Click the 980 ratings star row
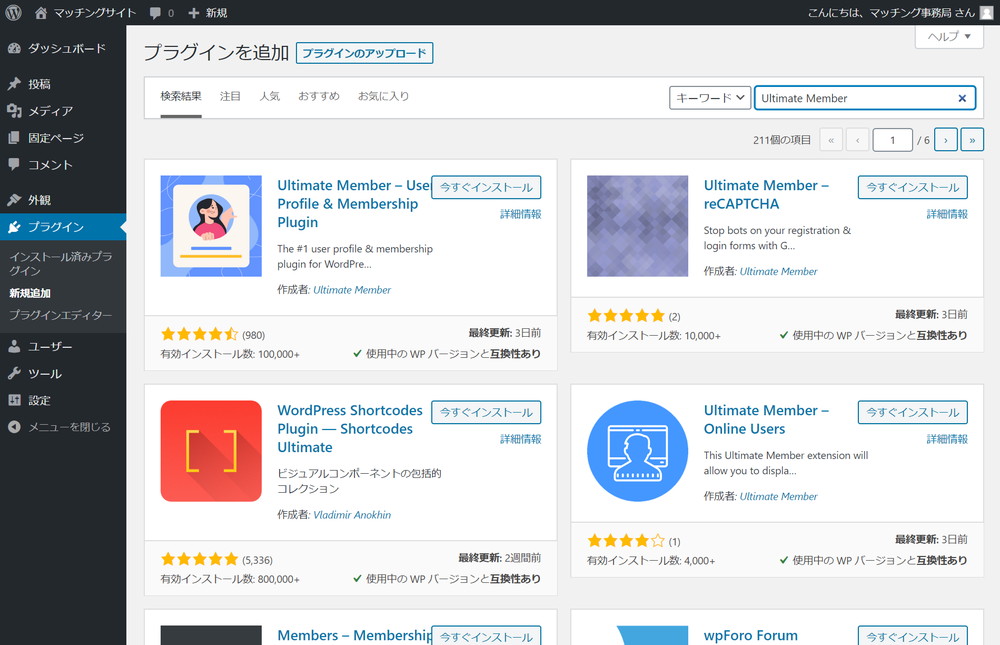1000x645 pixels. [199, 334]
